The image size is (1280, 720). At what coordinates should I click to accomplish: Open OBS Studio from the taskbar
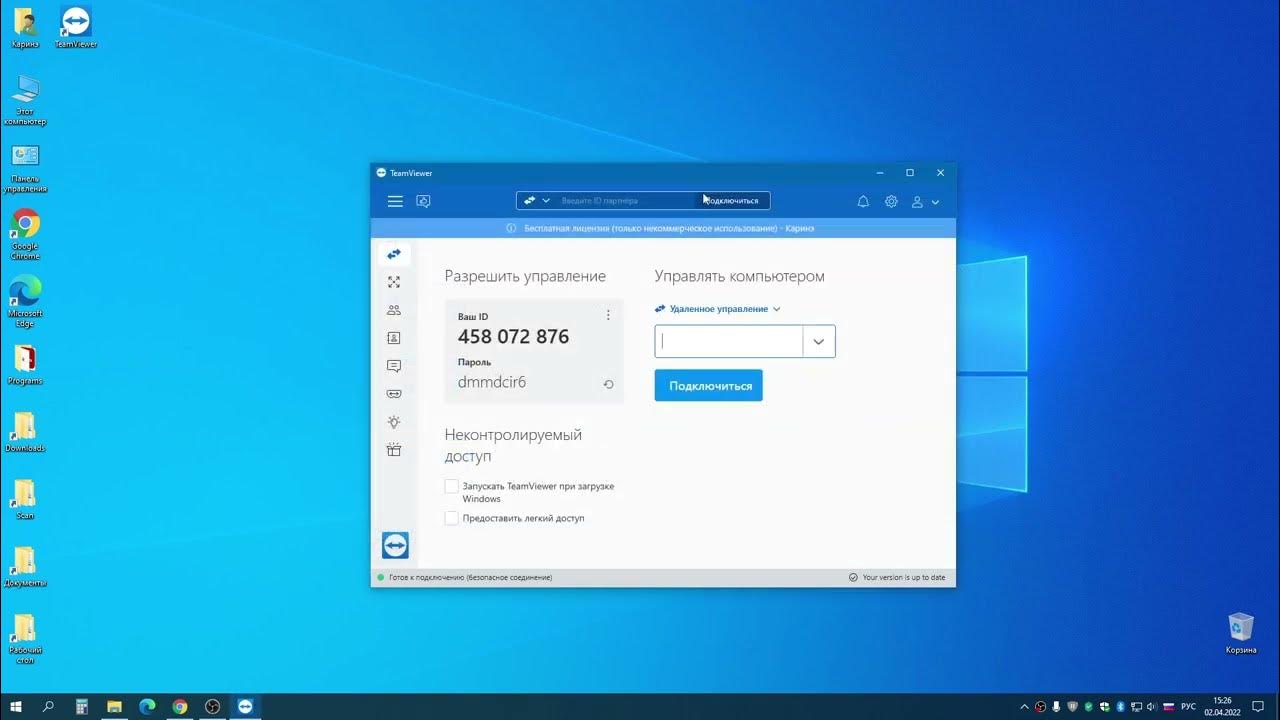(212, 706)
